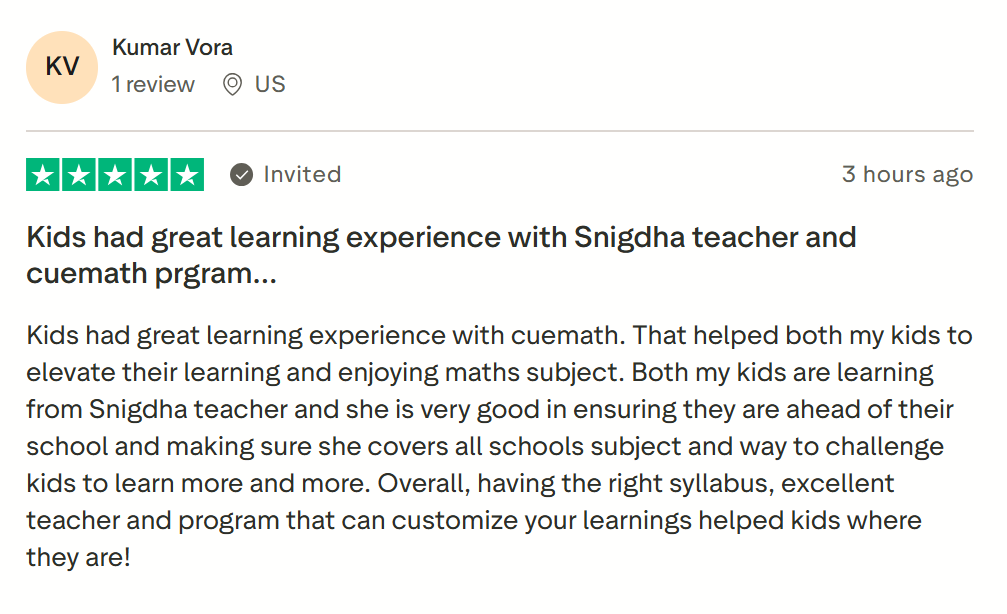Click the Invited checkmark badge icon
Image resolution: width=1007 pixels, height=614 pixels.
pos(241,175)
